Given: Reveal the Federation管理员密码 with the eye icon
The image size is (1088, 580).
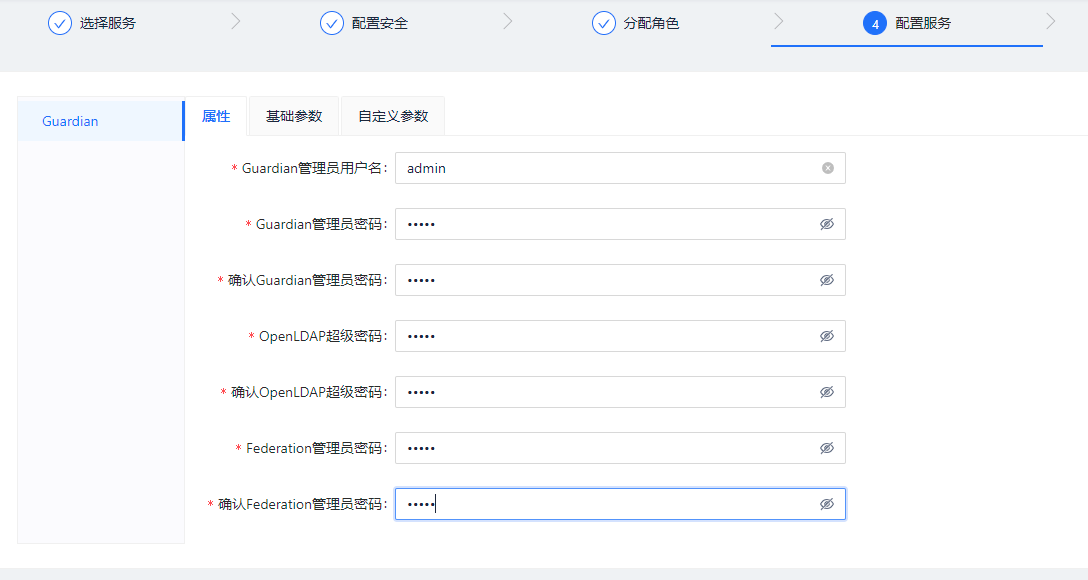Looking at the screenshot, I should [827, 448].
